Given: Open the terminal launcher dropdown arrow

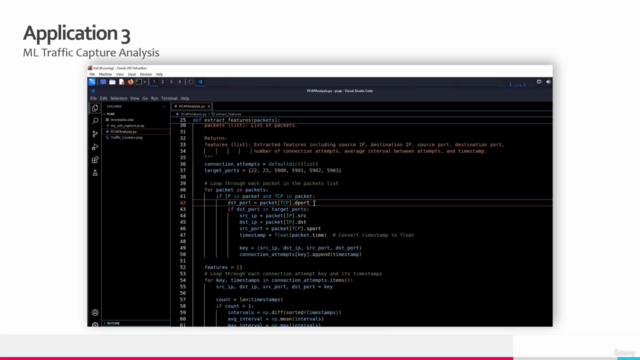Looking at the screenshot, I should [145, 82].
